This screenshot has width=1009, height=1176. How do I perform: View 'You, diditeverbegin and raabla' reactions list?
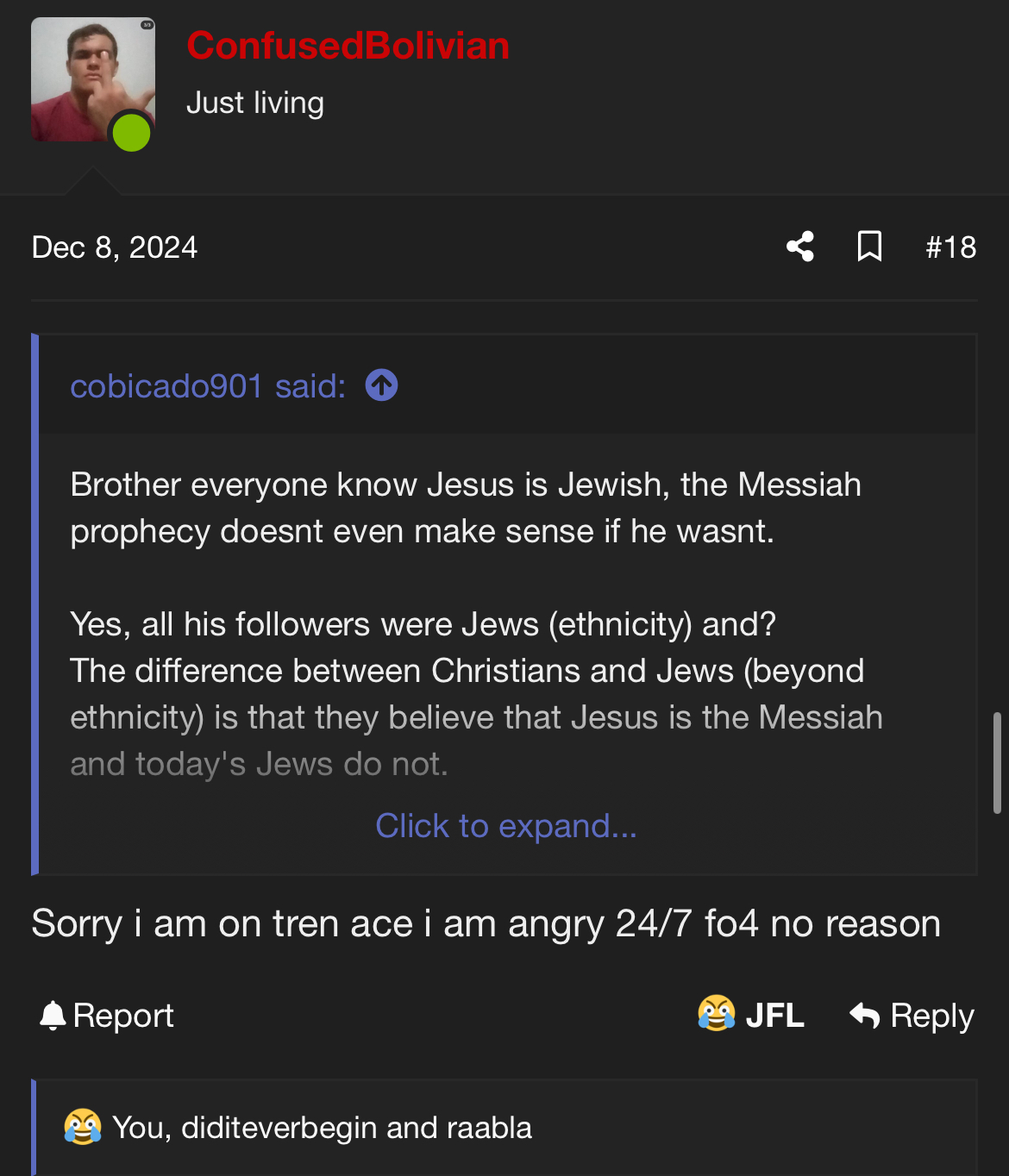322,1128
